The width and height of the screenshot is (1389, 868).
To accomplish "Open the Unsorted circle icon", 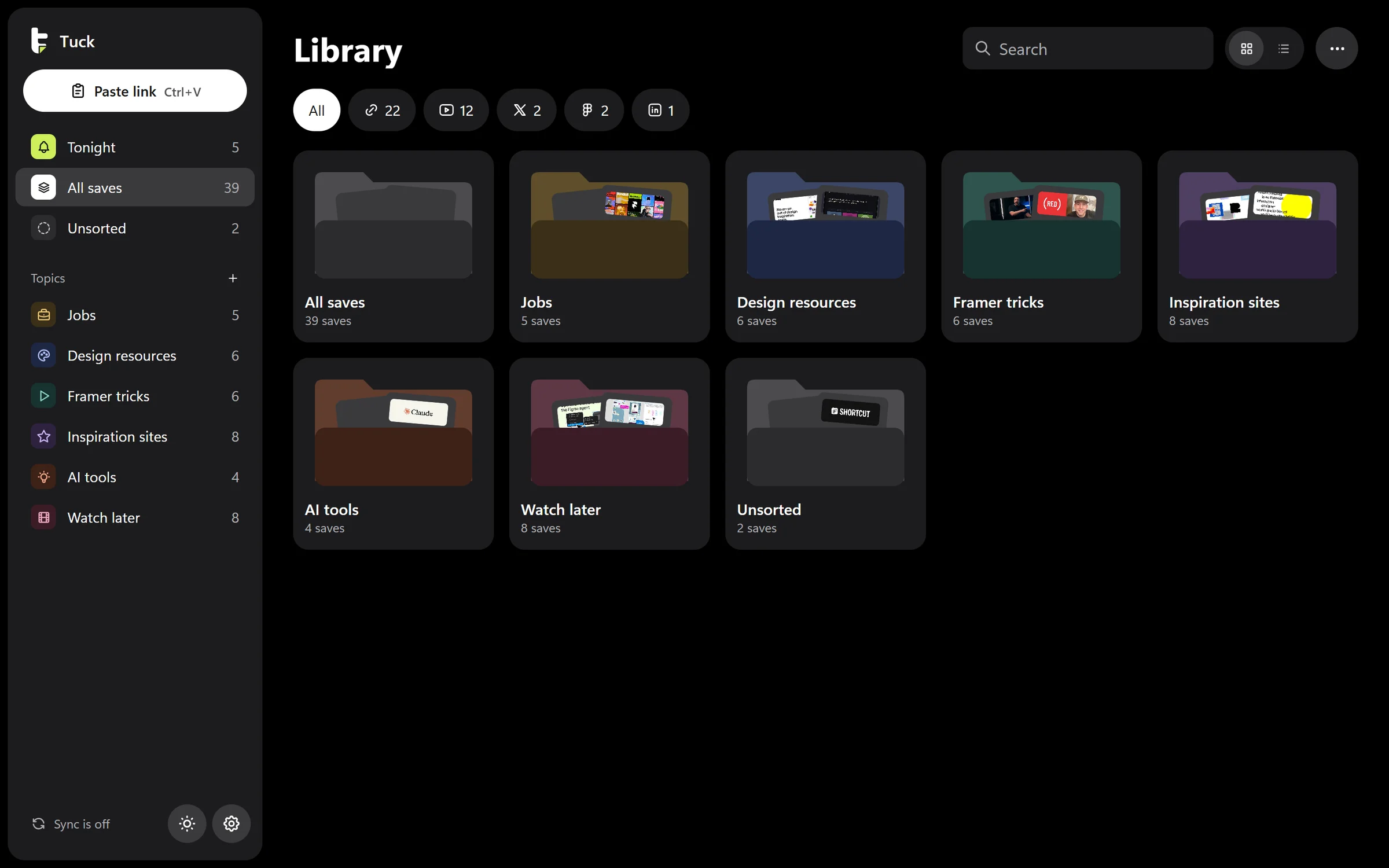I will coord(43,228).
